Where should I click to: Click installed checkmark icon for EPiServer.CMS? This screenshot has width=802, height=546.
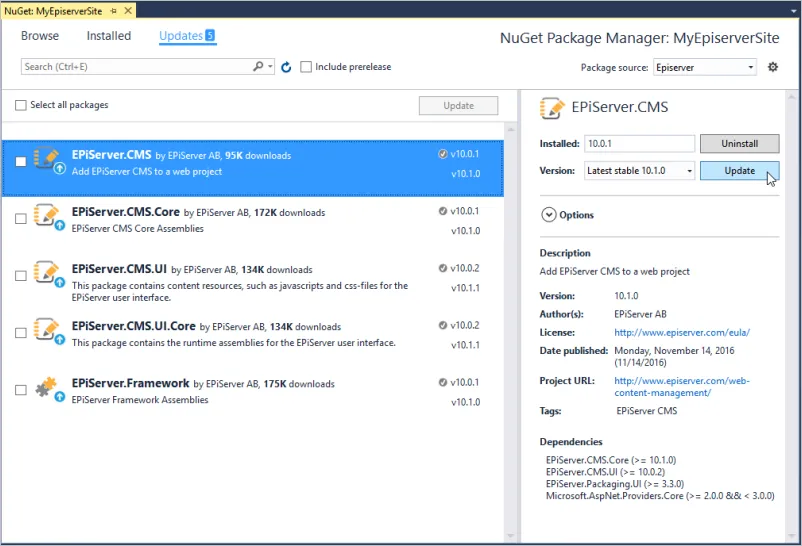click(x=443, y=154)
